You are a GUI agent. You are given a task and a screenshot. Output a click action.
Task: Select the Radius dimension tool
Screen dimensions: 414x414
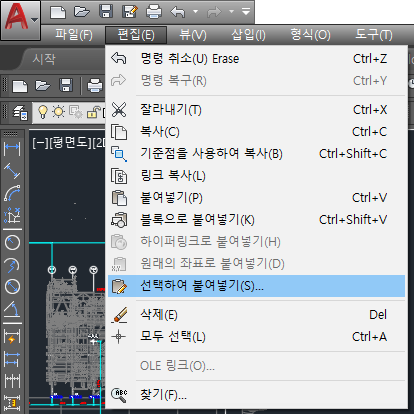(x=12, y=243)
